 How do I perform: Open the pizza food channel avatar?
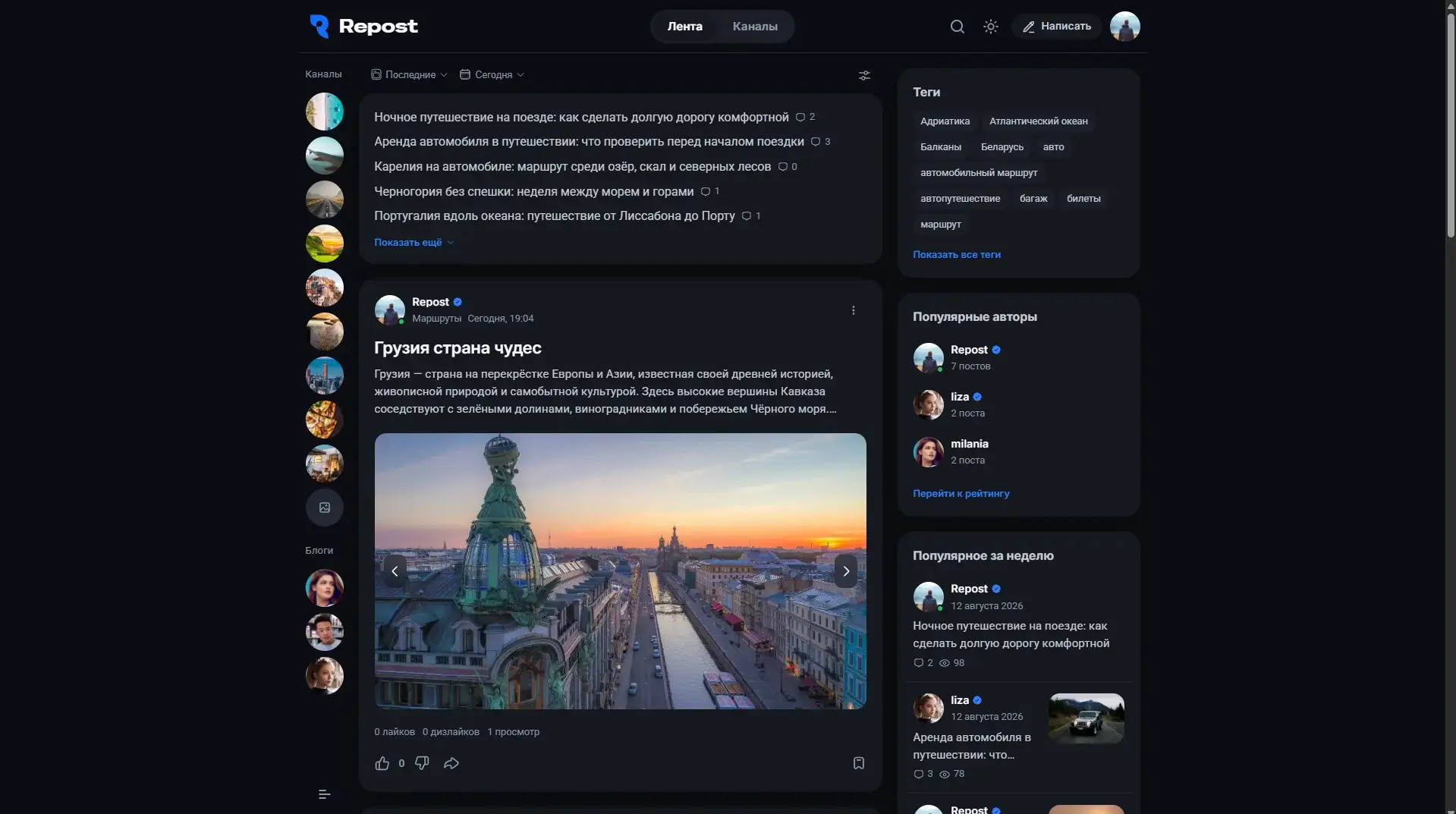(x=324, y=420)
